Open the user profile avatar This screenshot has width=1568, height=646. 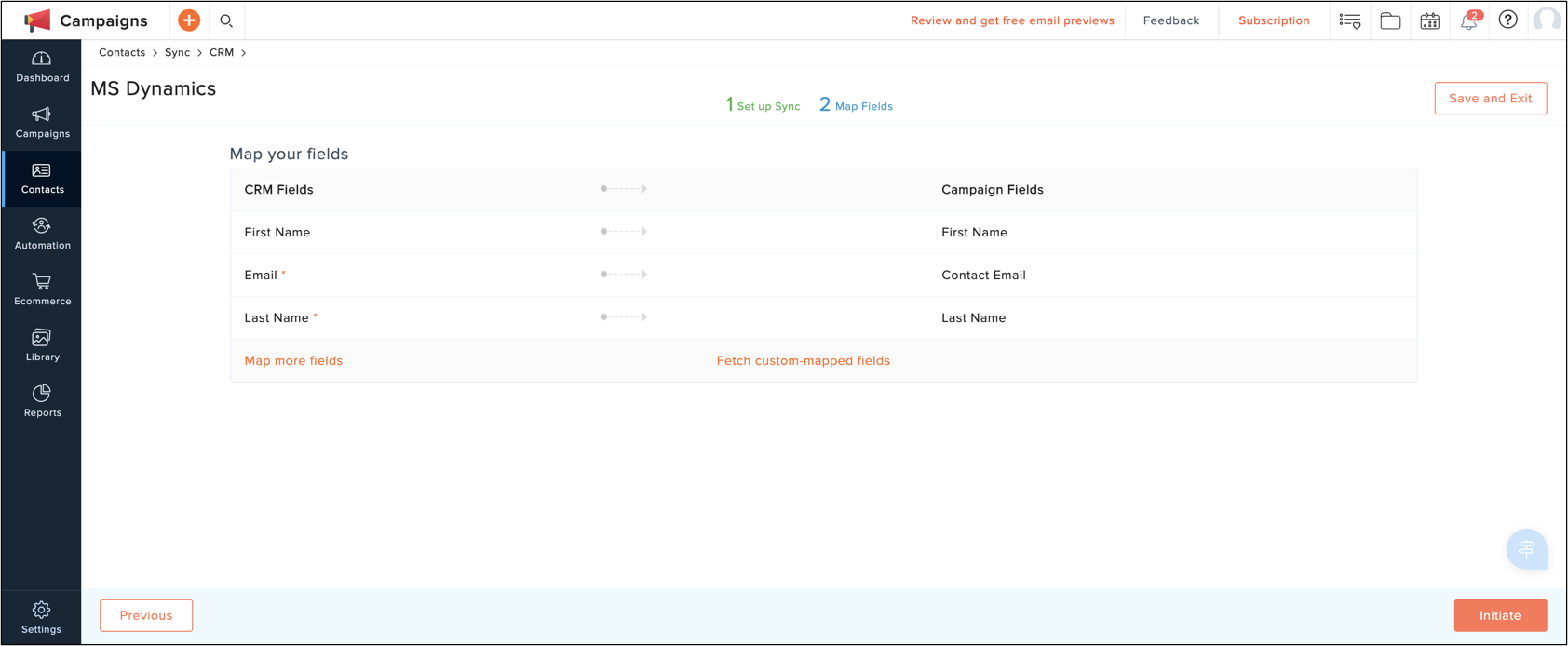[1547, 20]
